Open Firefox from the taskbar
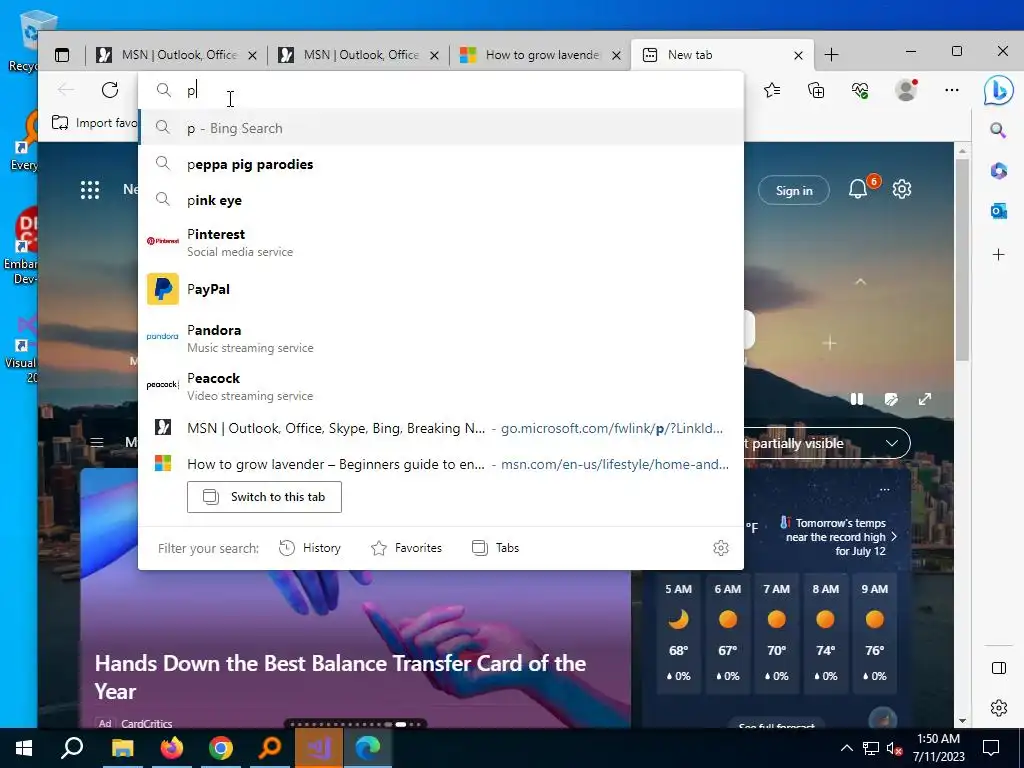 tap(172, 748)
